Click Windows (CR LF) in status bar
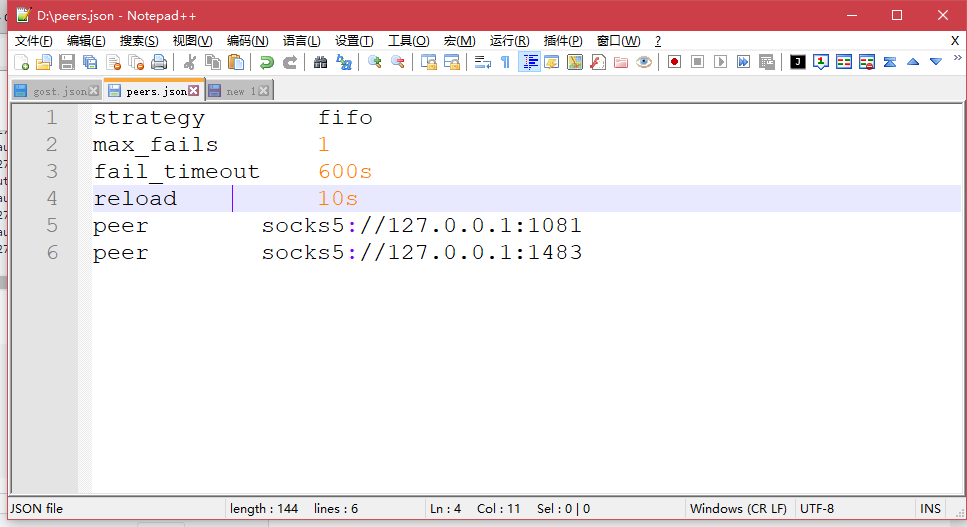Screen dimensions: 967x527 click(x=738, y=509)
